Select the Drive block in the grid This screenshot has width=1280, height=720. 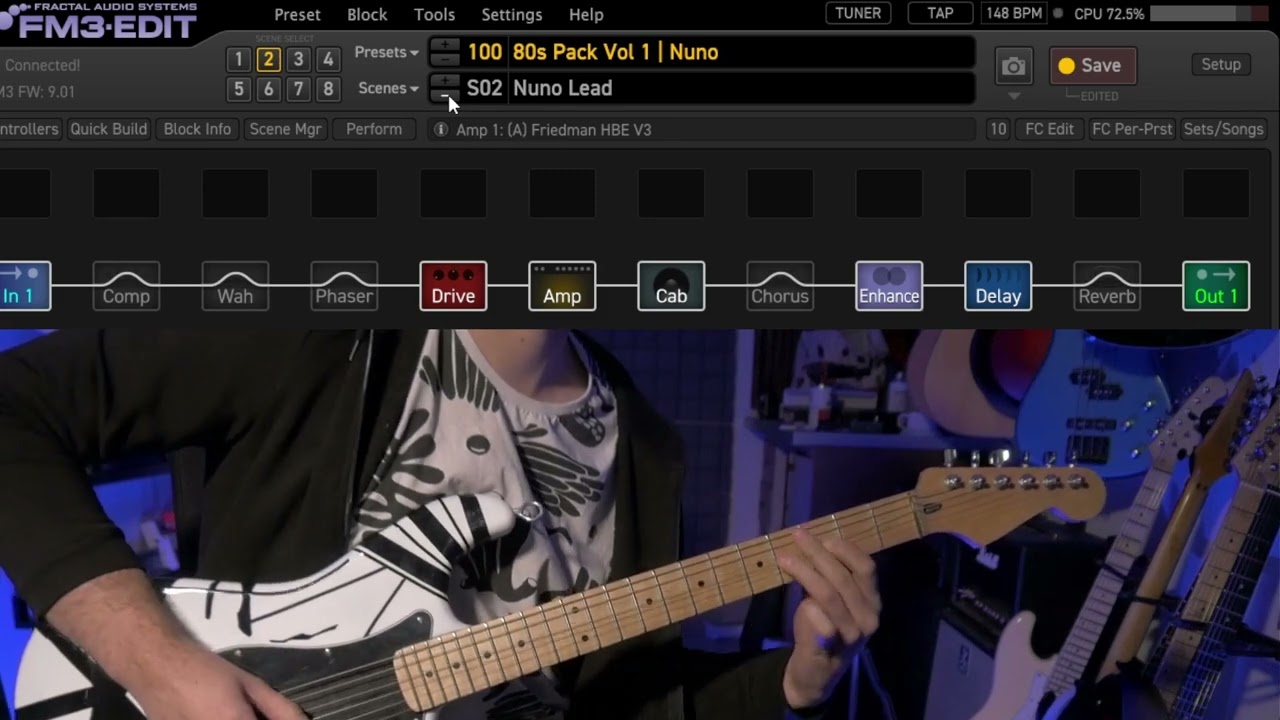(453, 286)
